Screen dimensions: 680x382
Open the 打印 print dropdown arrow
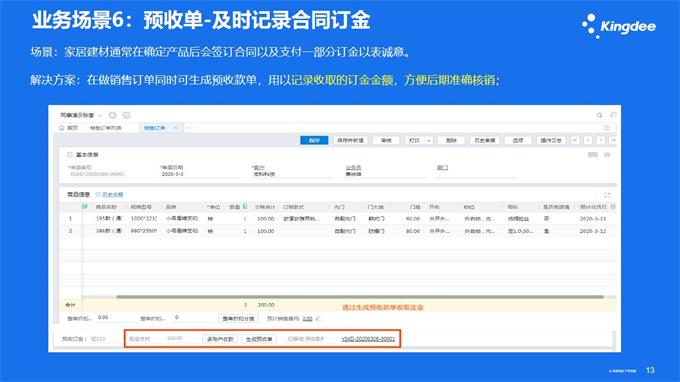429,140
